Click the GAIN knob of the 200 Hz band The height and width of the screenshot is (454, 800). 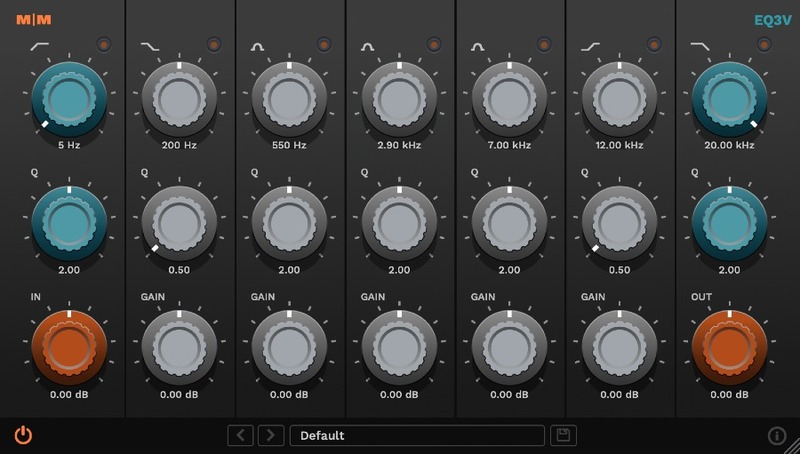point(179,348)
